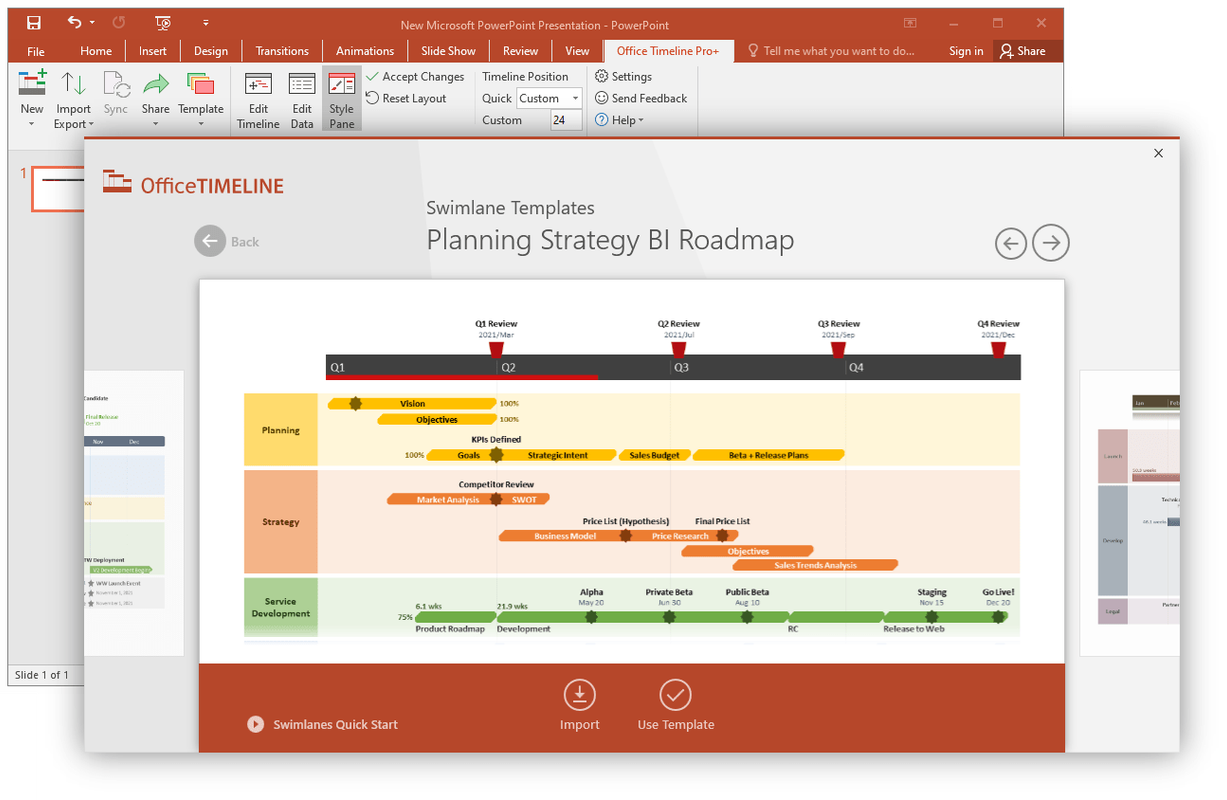Click Use Template checkmark button

[676, 695]
